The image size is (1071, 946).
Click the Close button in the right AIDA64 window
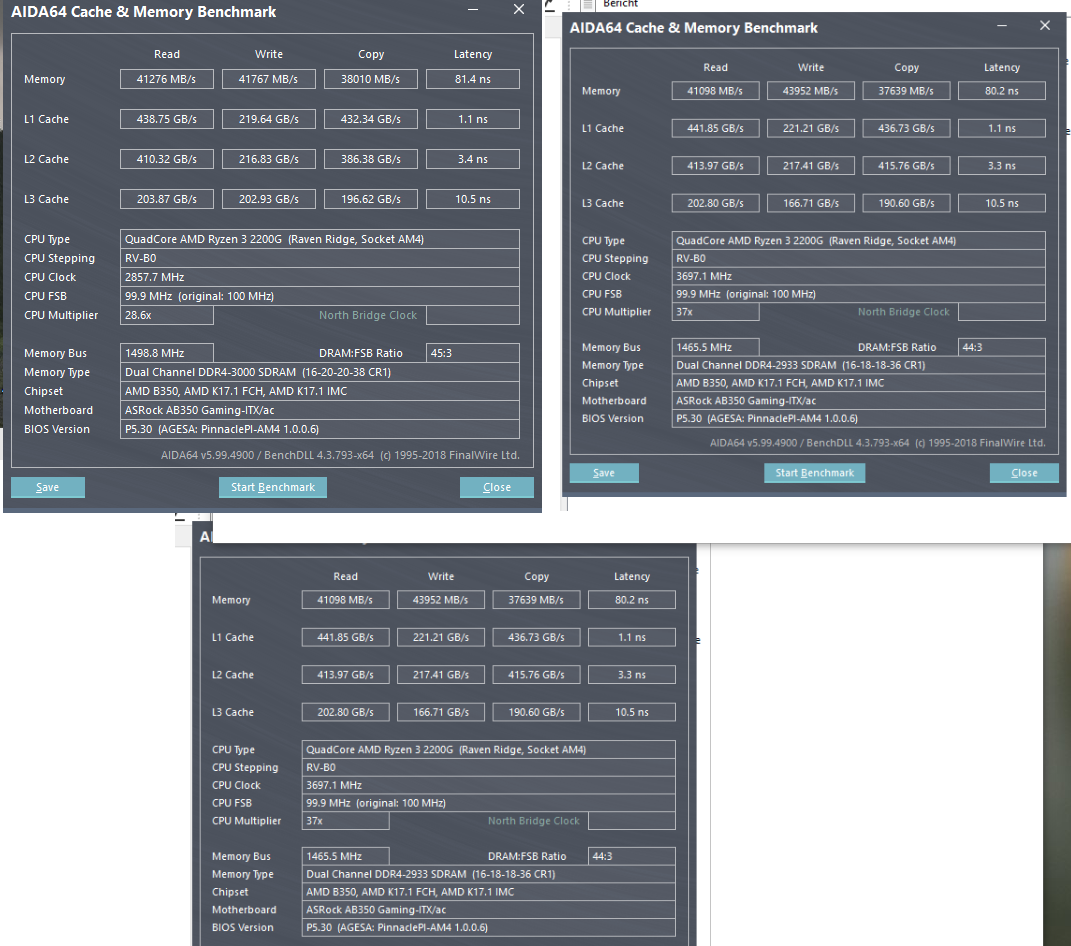[x=1024, y=473]
